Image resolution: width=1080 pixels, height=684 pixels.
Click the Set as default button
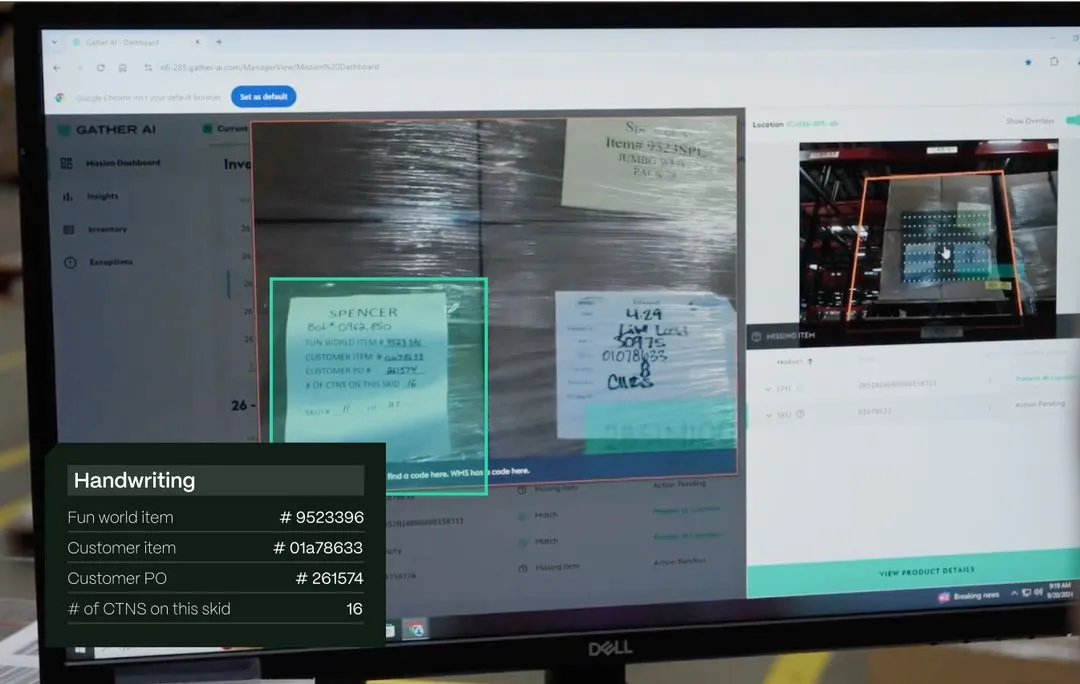[264, 96]
